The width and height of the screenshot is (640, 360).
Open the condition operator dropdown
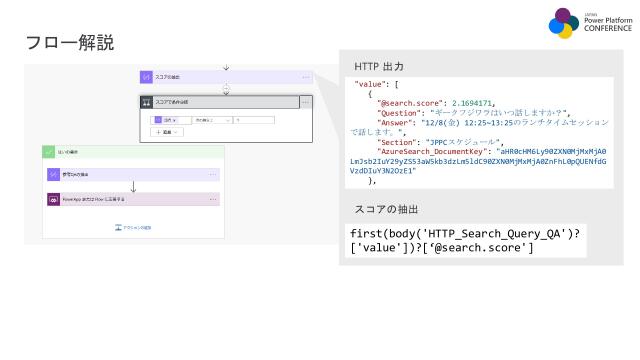pyautogui.click(x=212, y=120)
